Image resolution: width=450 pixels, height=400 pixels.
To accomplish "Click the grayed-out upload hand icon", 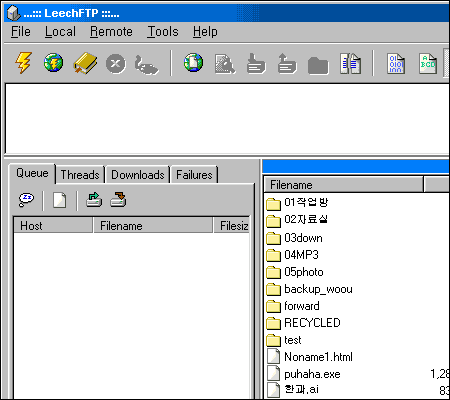I will [287, 63].
